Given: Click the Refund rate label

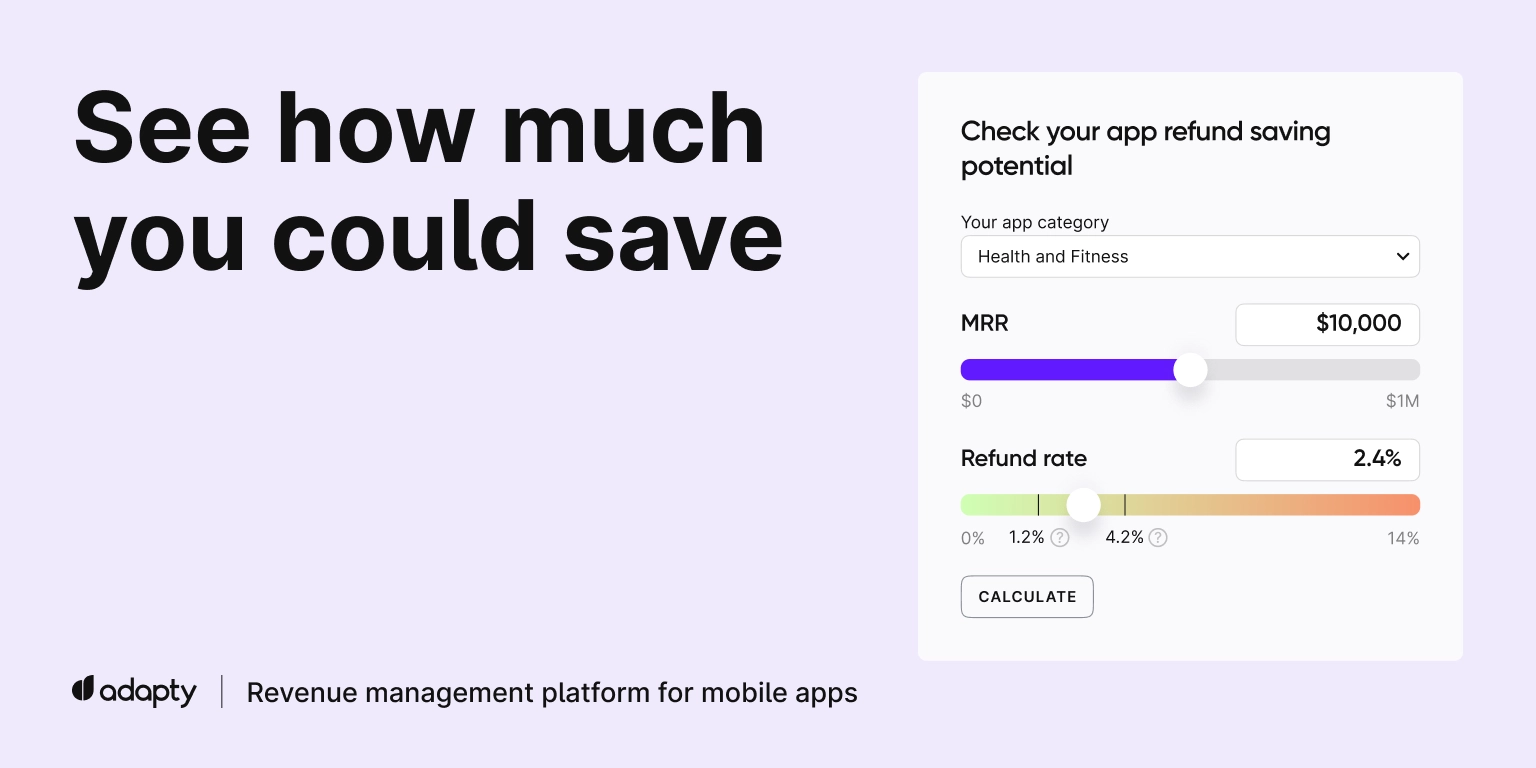Looking at the screenshot, I should (x=1023, y=459).
